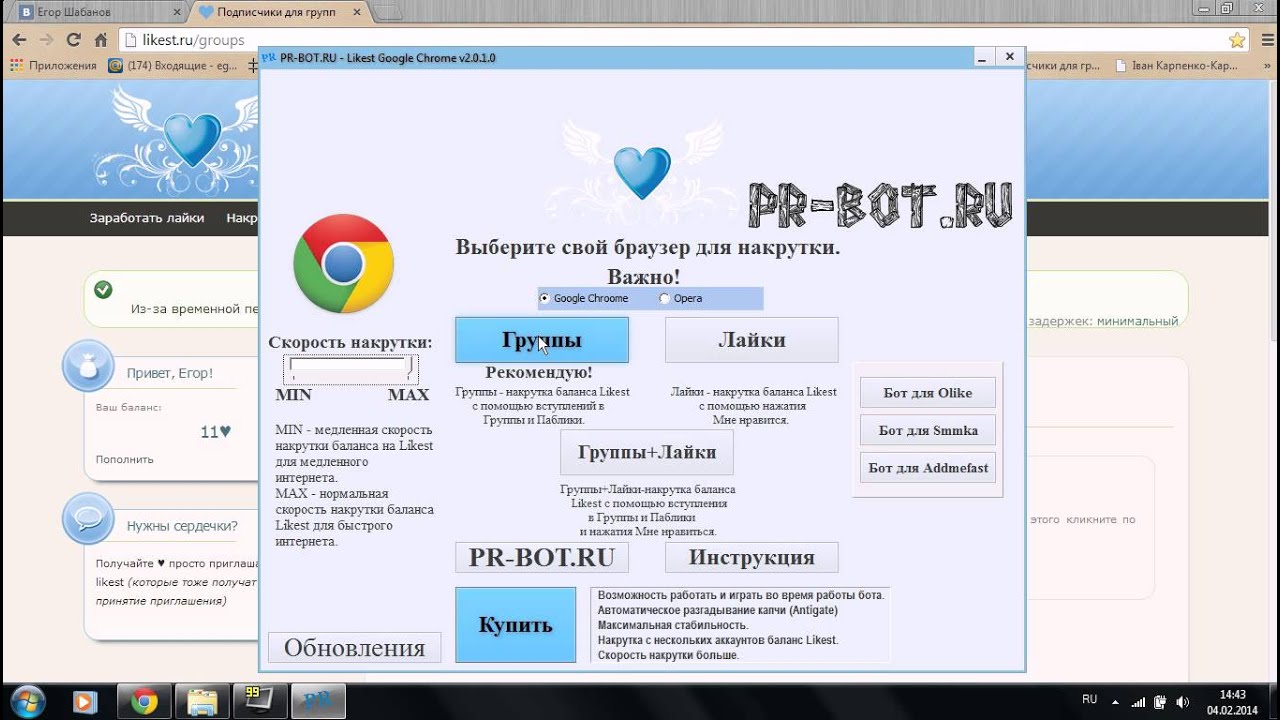Click the Нужны сердечки? heading
This screenshot has width=1280, height=720.
[182, 525]
